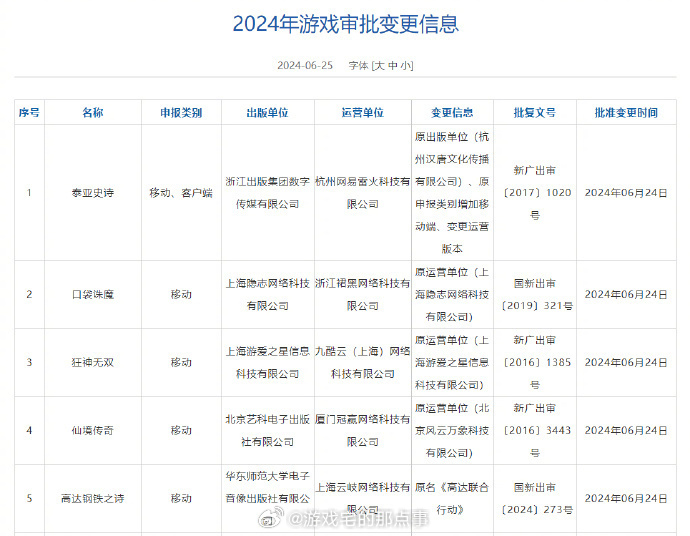Click the approval date in the 高达钢铁之诗 row

click(x=626, y=499)
